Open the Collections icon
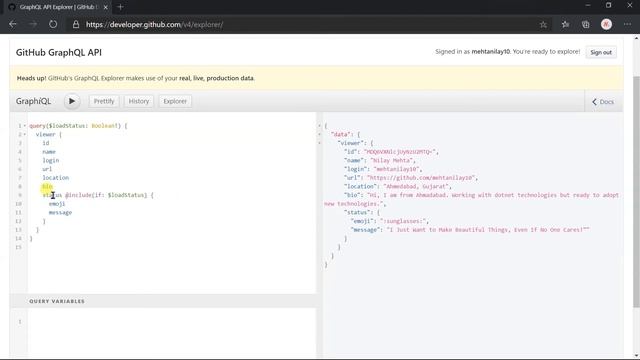 586,24
